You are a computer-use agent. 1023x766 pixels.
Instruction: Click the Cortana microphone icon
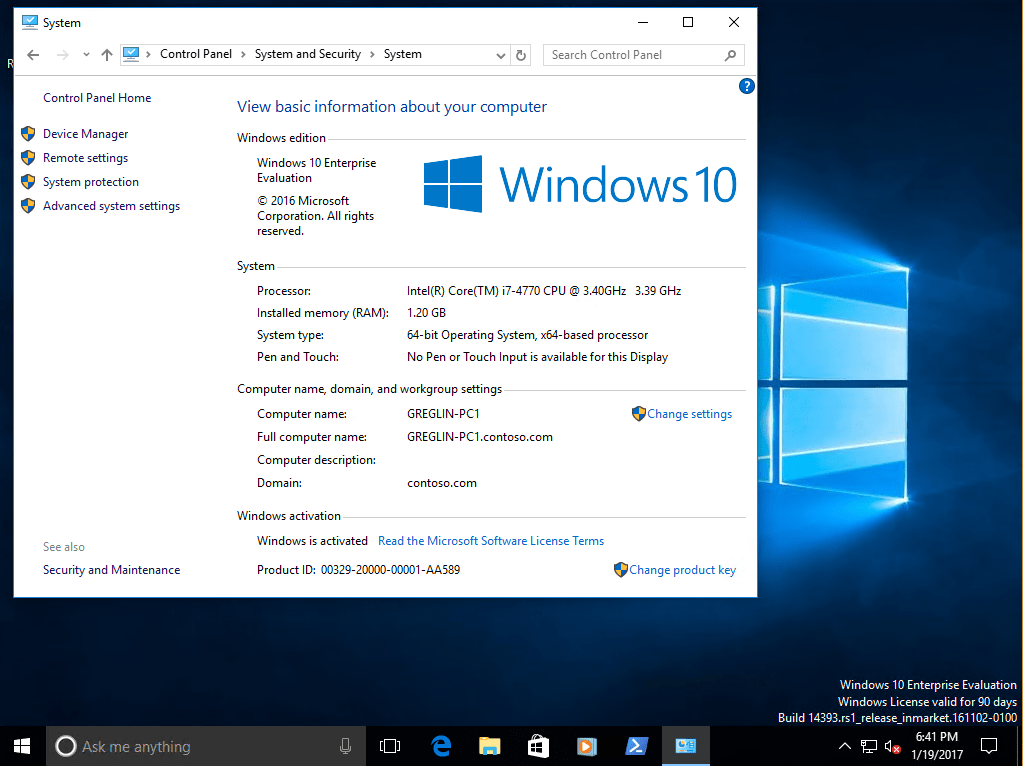(345, 745)
